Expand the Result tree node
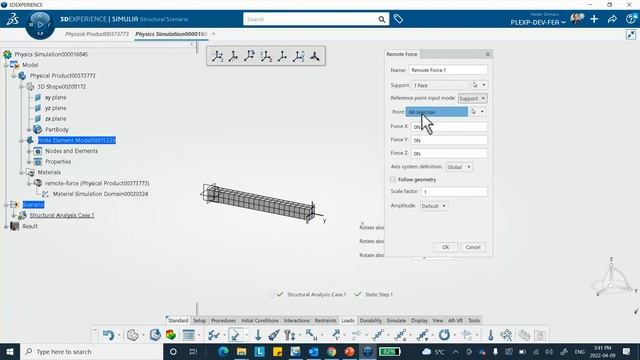Screen dimensions: 640x360 coord(7,226)
